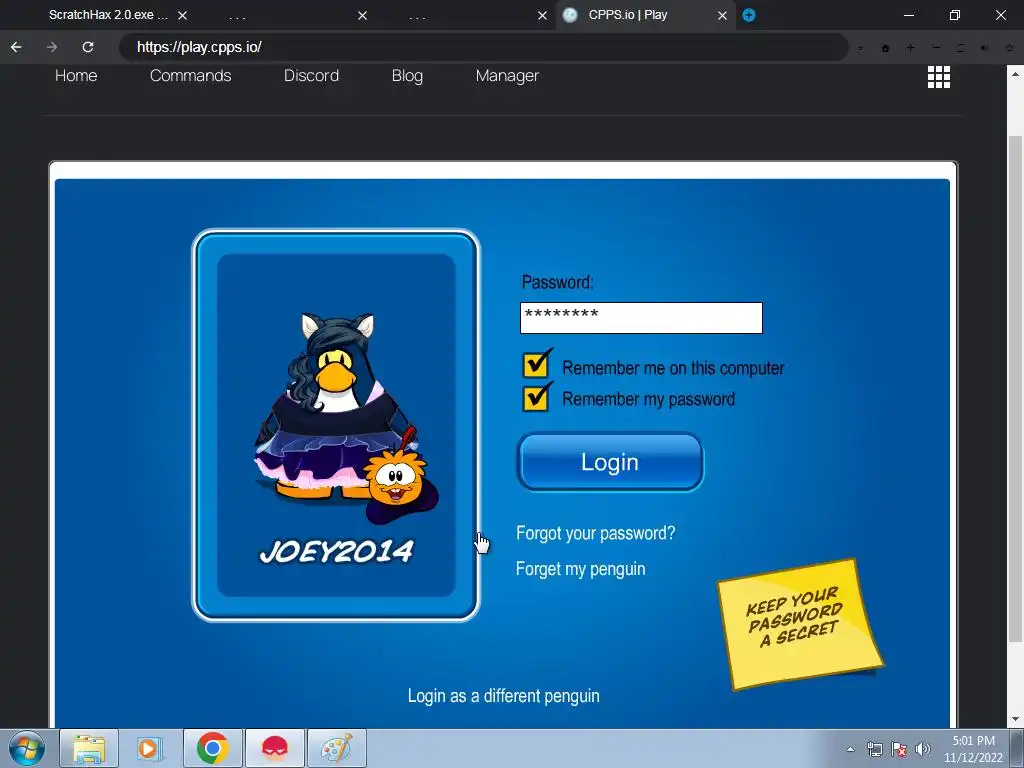Open the nine-square grid menu icon
This screenshot has width=1024, height=768.
point(938,77)
